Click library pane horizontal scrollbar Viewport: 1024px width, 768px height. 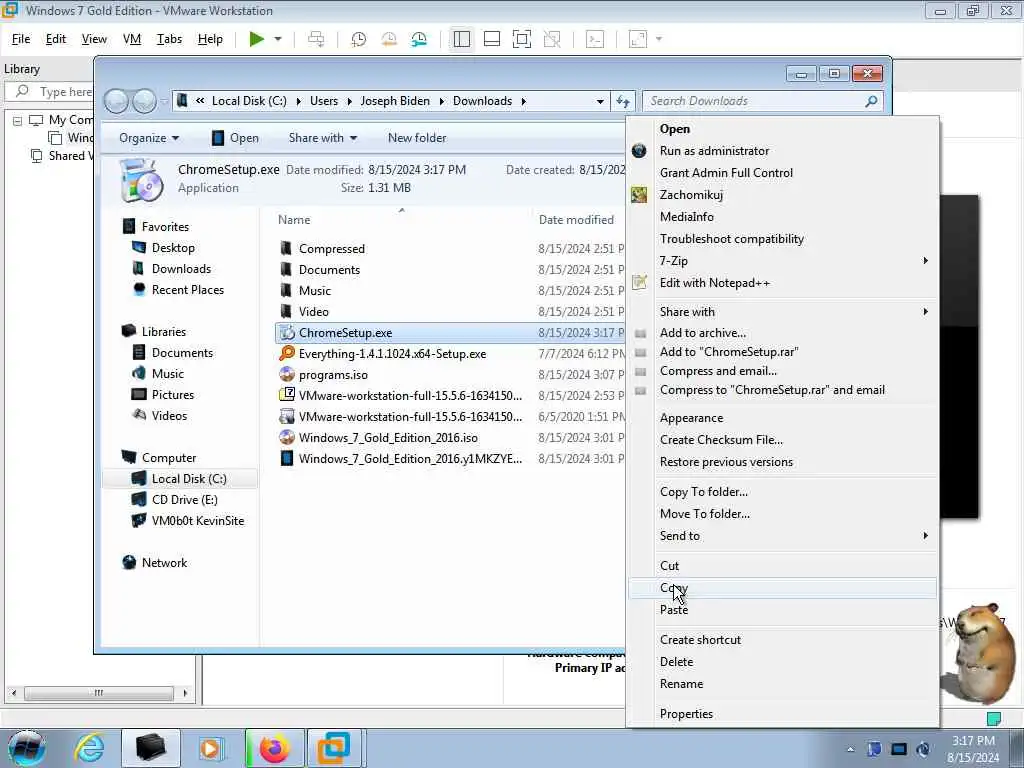click(99, 693)
